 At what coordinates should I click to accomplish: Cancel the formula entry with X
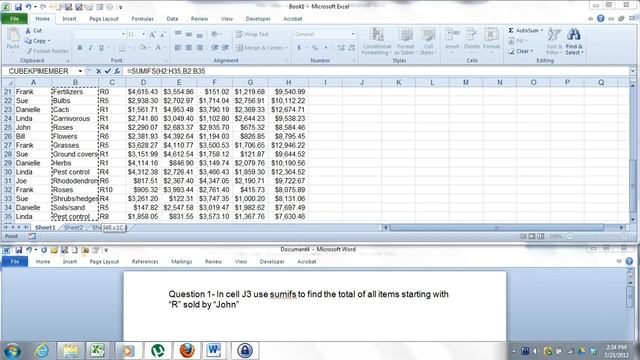coord(98,71)
